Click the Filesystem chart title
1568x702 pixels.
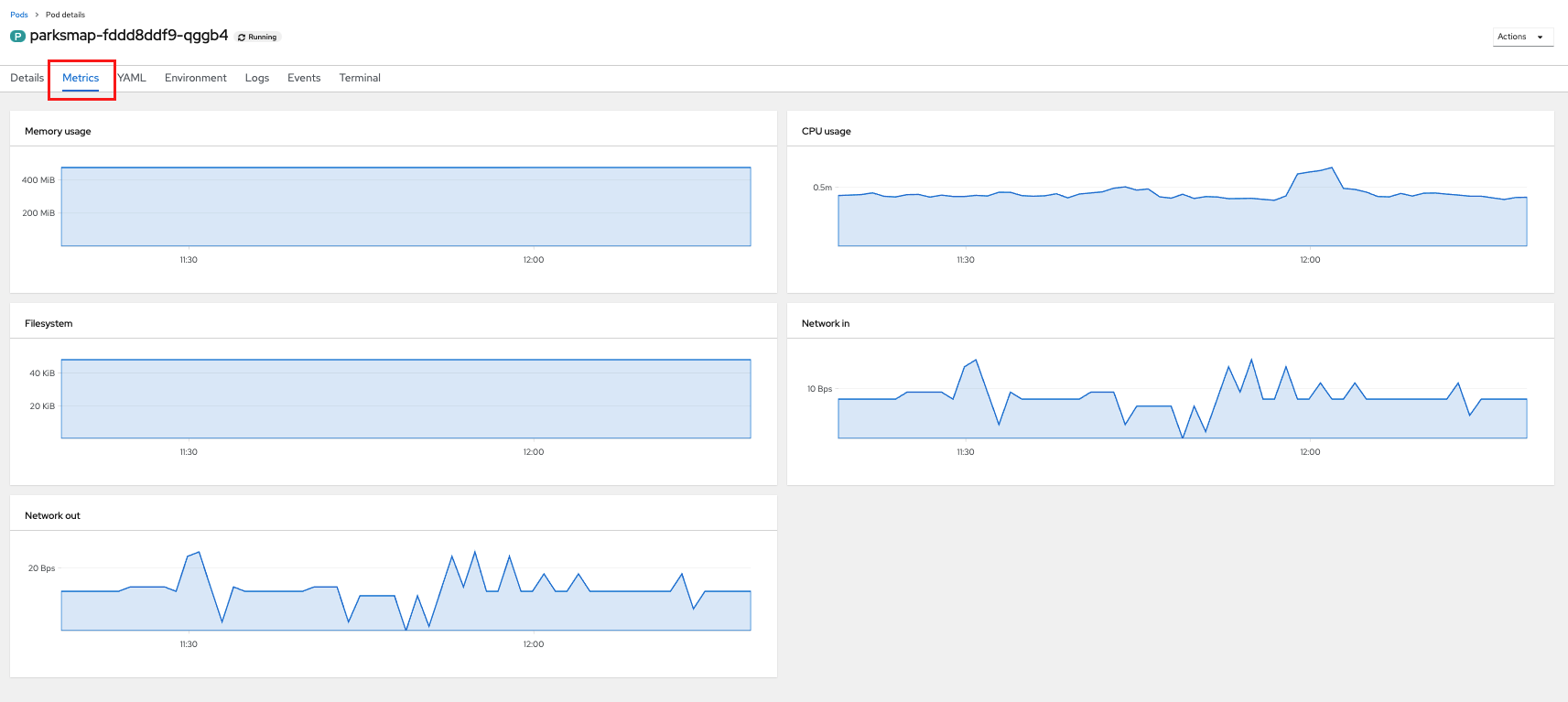49,324
